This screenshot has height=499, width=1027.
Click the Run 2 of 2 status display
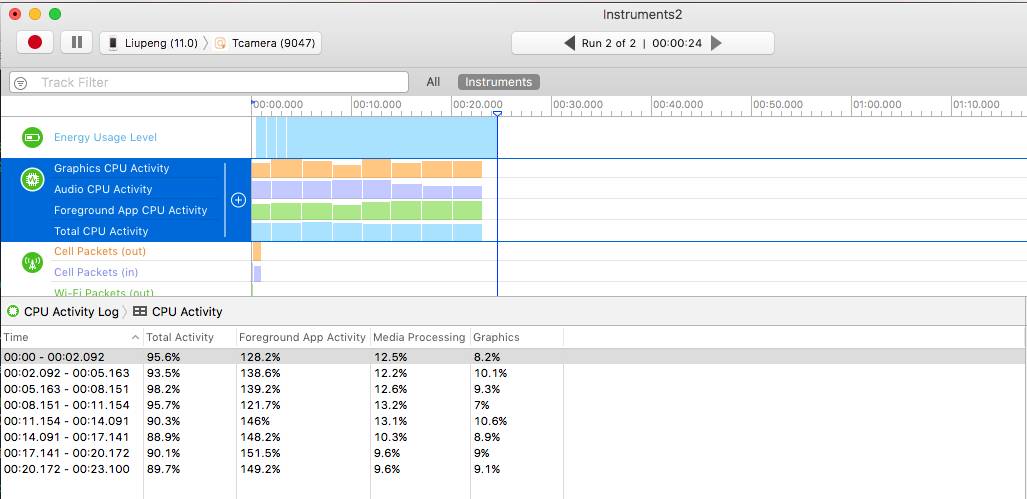(642, 43)
